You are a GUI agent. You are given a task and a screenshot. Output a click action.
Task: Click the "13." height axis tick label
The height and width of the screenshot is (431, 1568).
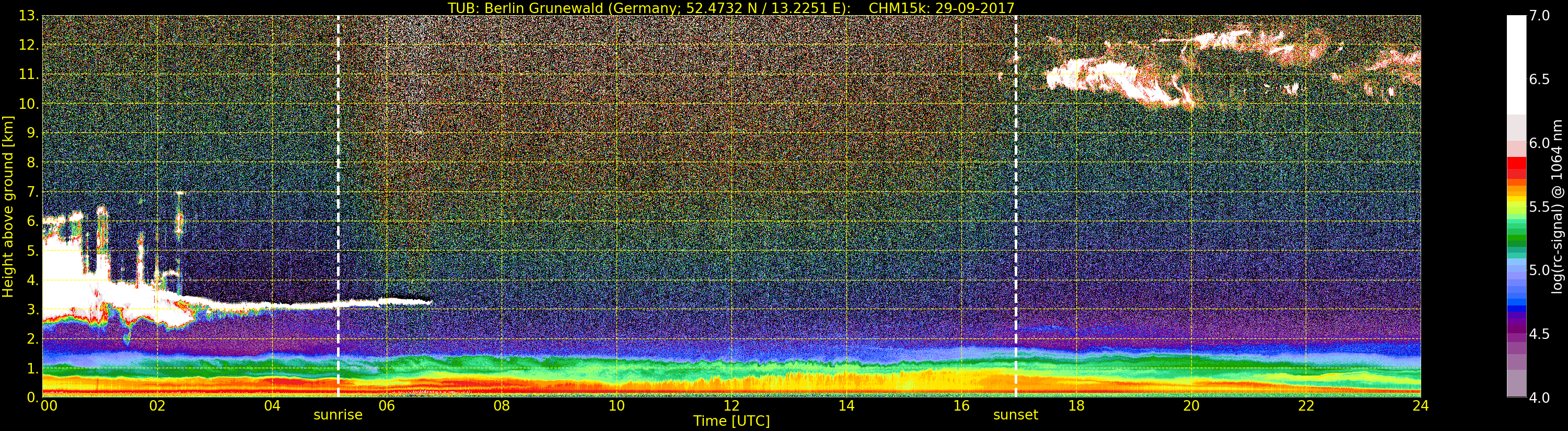(29, 16)
